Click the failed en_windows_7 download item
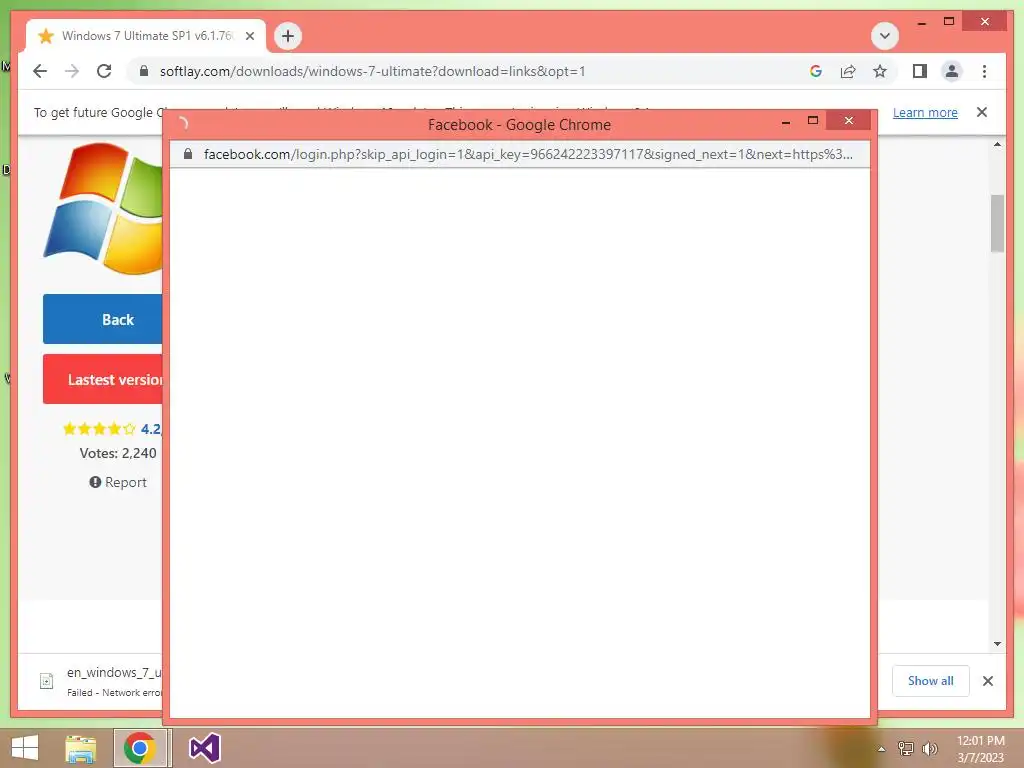 click(x=98, y=681)
